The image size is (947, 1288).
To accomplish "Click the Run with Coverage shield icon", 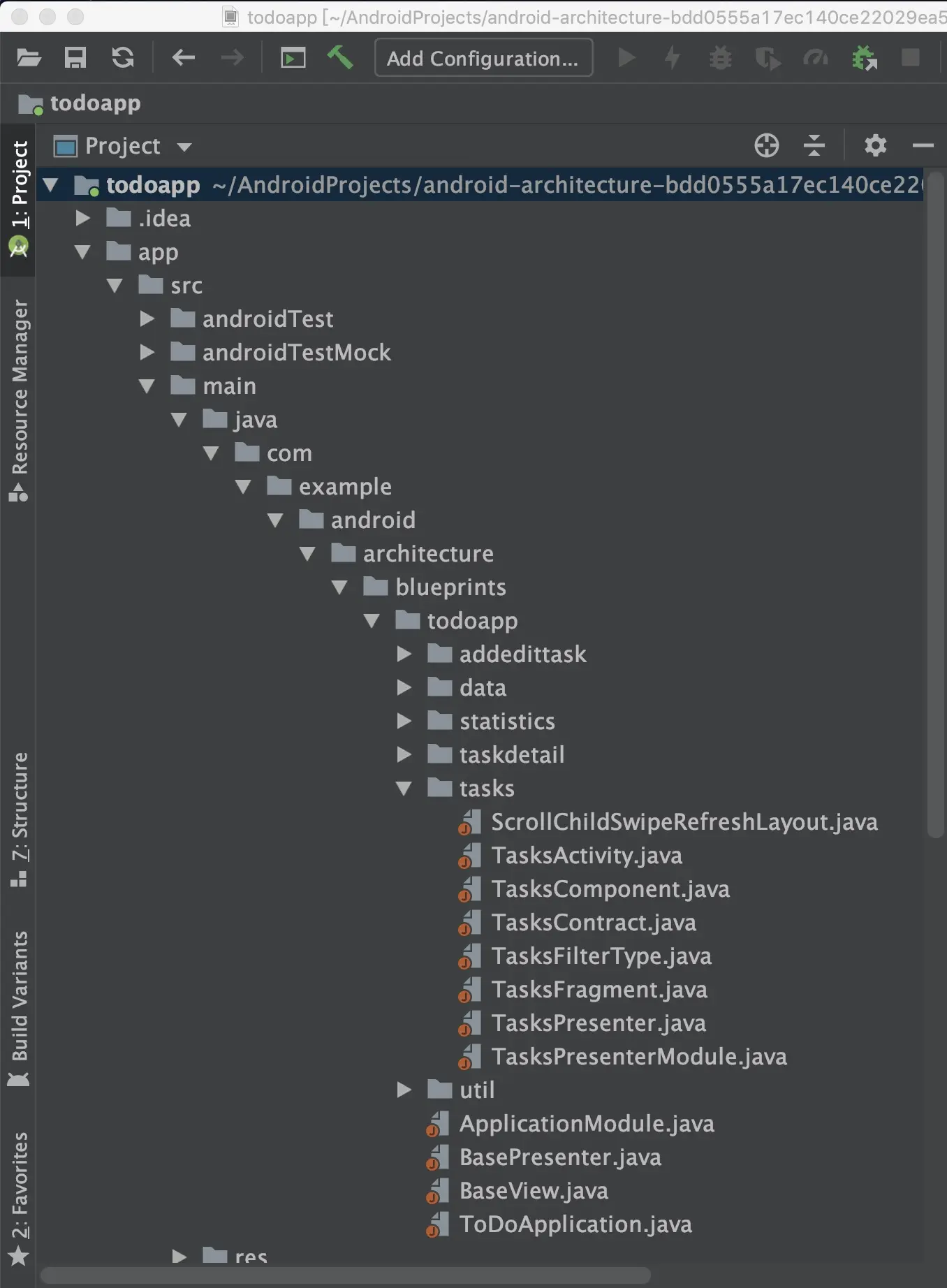I will 768,58.
